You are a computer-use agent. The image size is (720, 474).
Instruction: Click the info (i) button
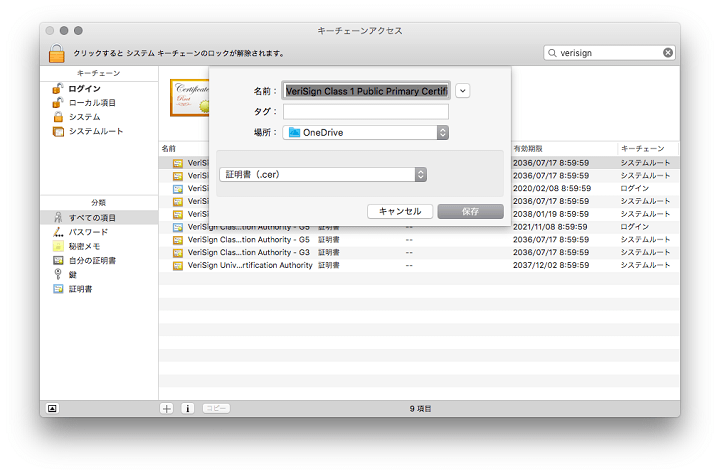point(187,408)
